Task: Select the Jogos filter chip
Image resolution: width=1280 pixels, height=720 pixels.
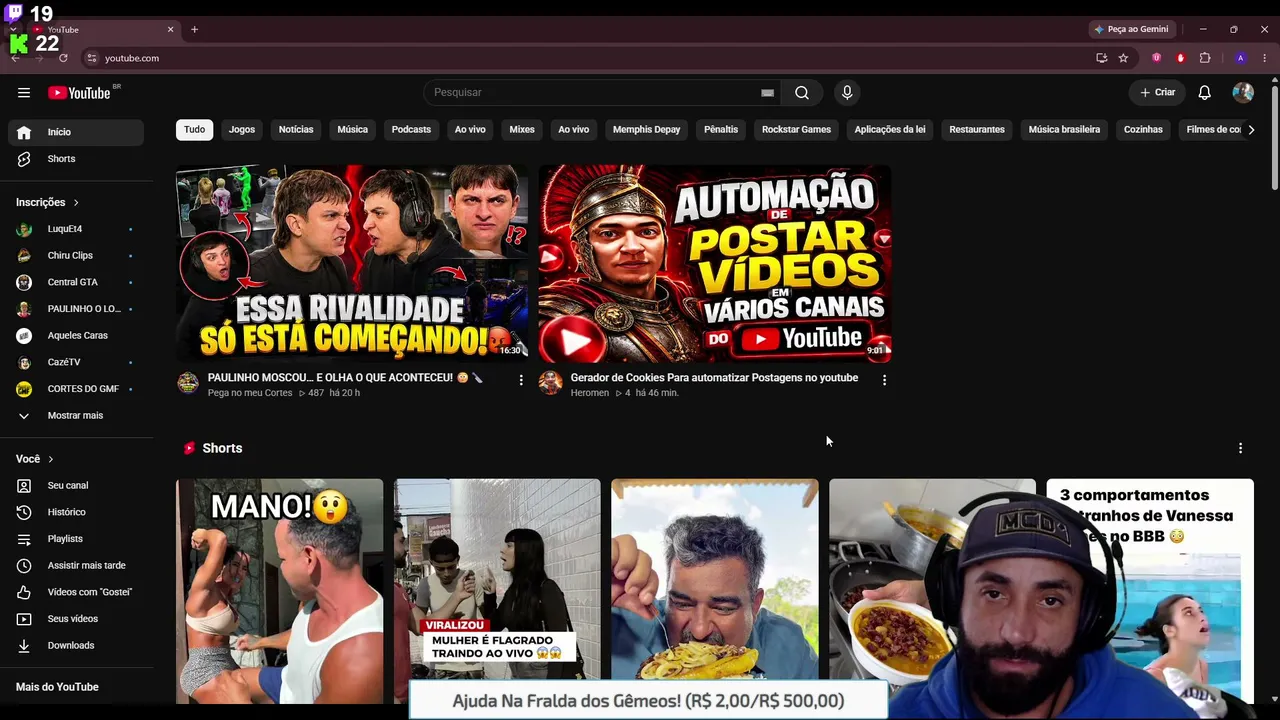Action: coord(242,130)
